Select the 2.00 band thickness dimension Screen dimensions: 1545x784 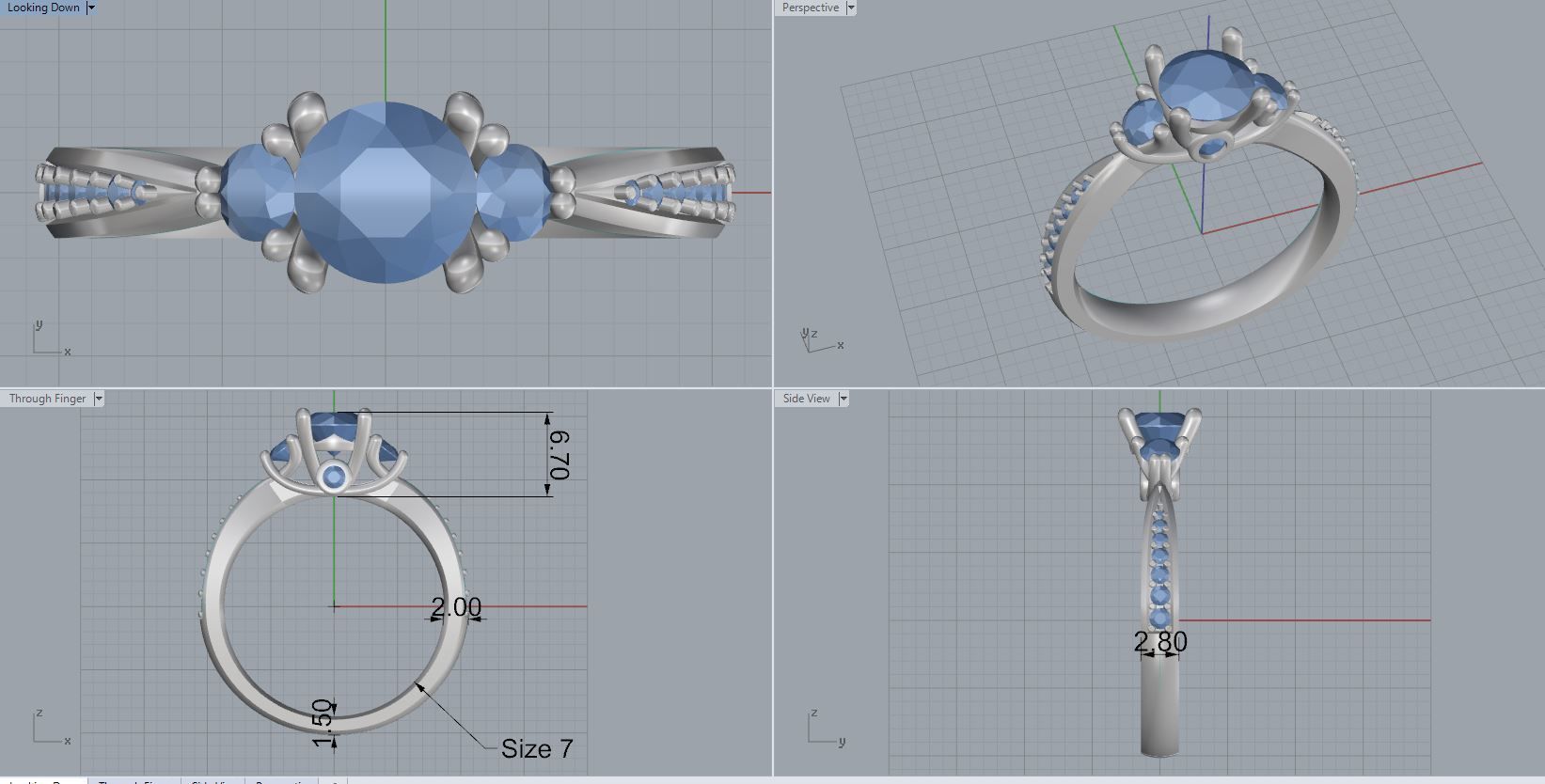point(456,607)
